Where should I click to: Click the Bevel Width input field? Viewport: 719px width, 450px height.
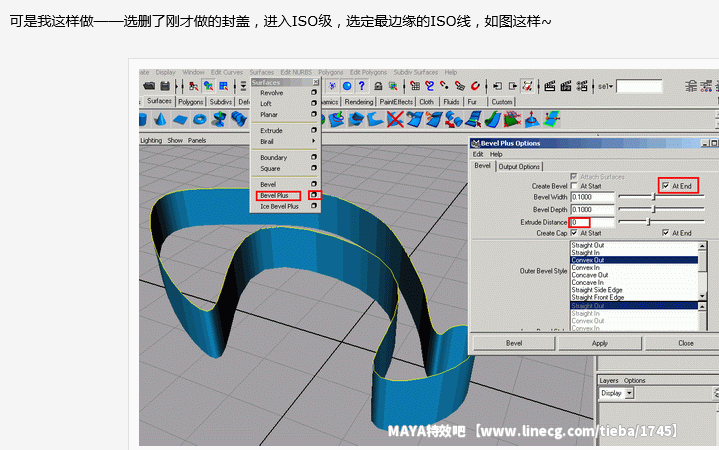(x=592, y=197)
